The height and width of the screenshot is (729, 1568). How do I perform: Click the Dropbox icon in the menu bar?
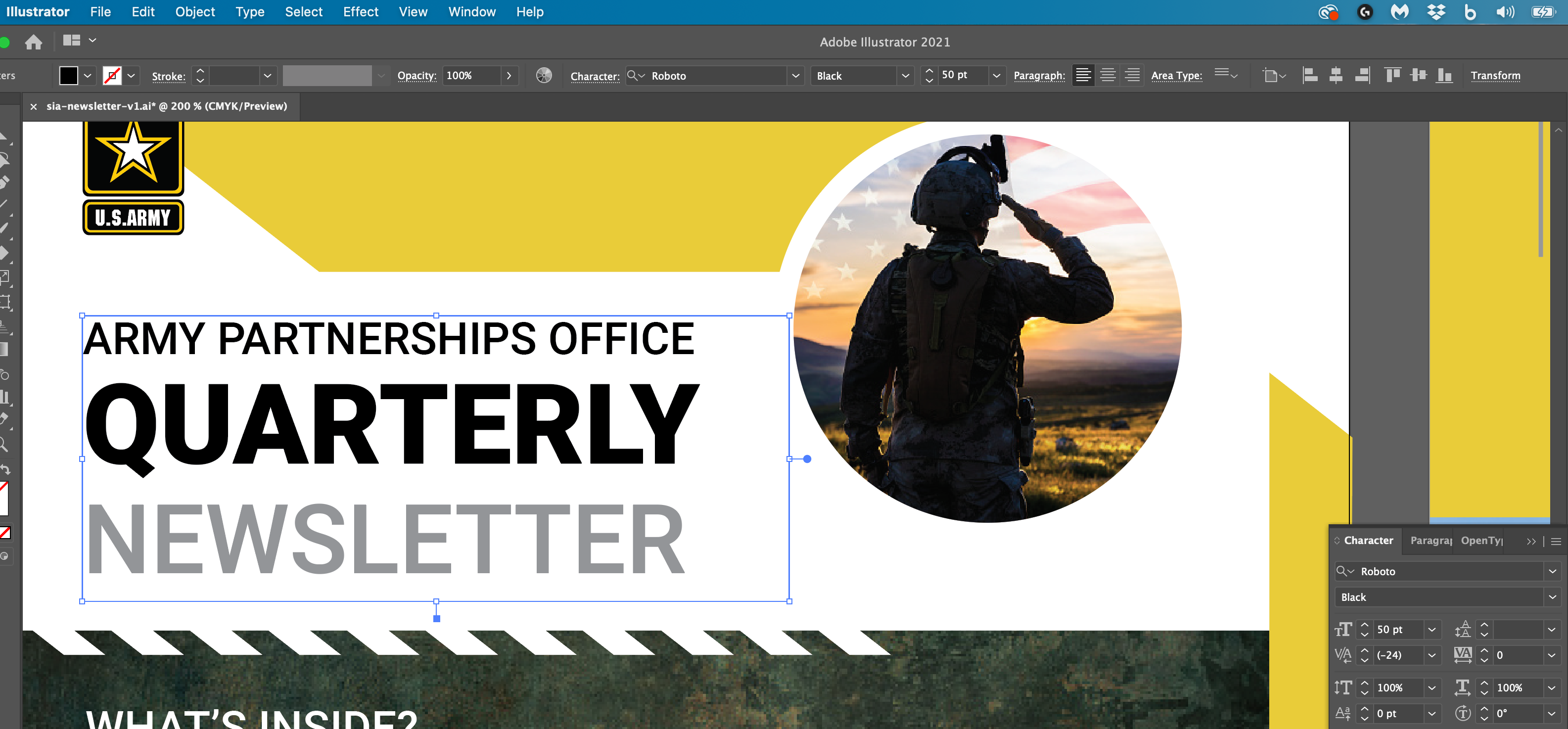(1436, 11)
